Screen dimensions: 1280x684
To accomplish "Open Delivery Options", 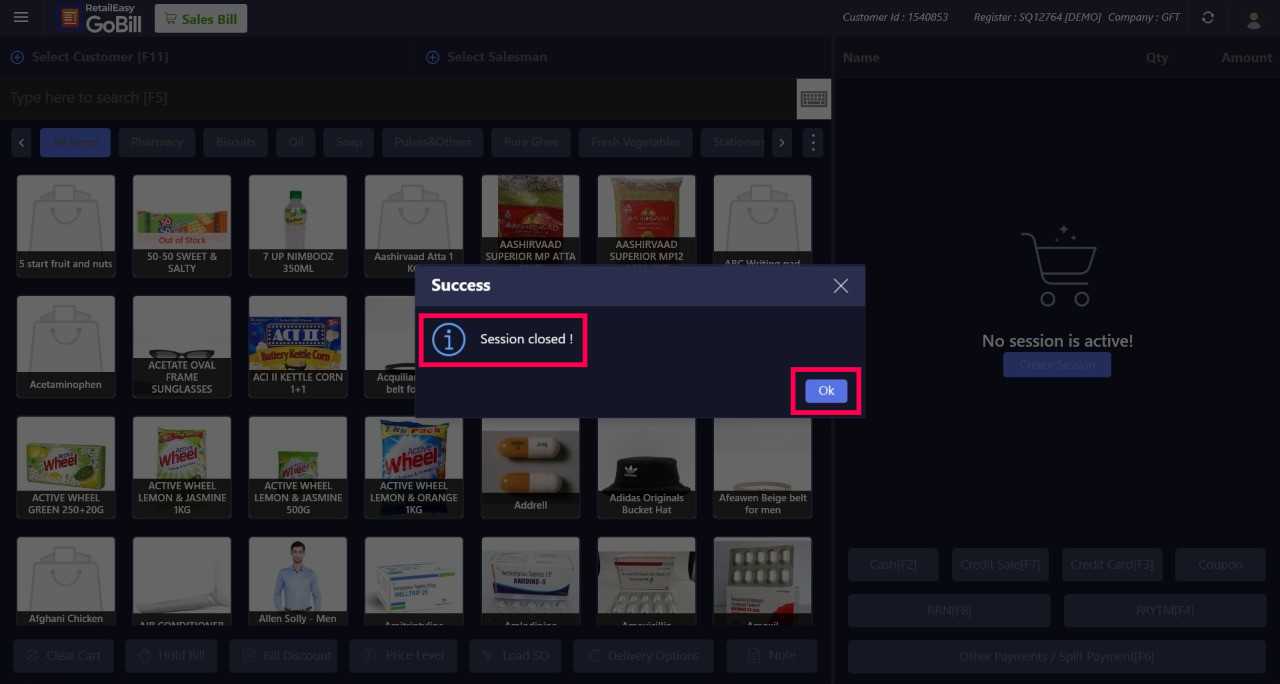I will click(643, 656).
